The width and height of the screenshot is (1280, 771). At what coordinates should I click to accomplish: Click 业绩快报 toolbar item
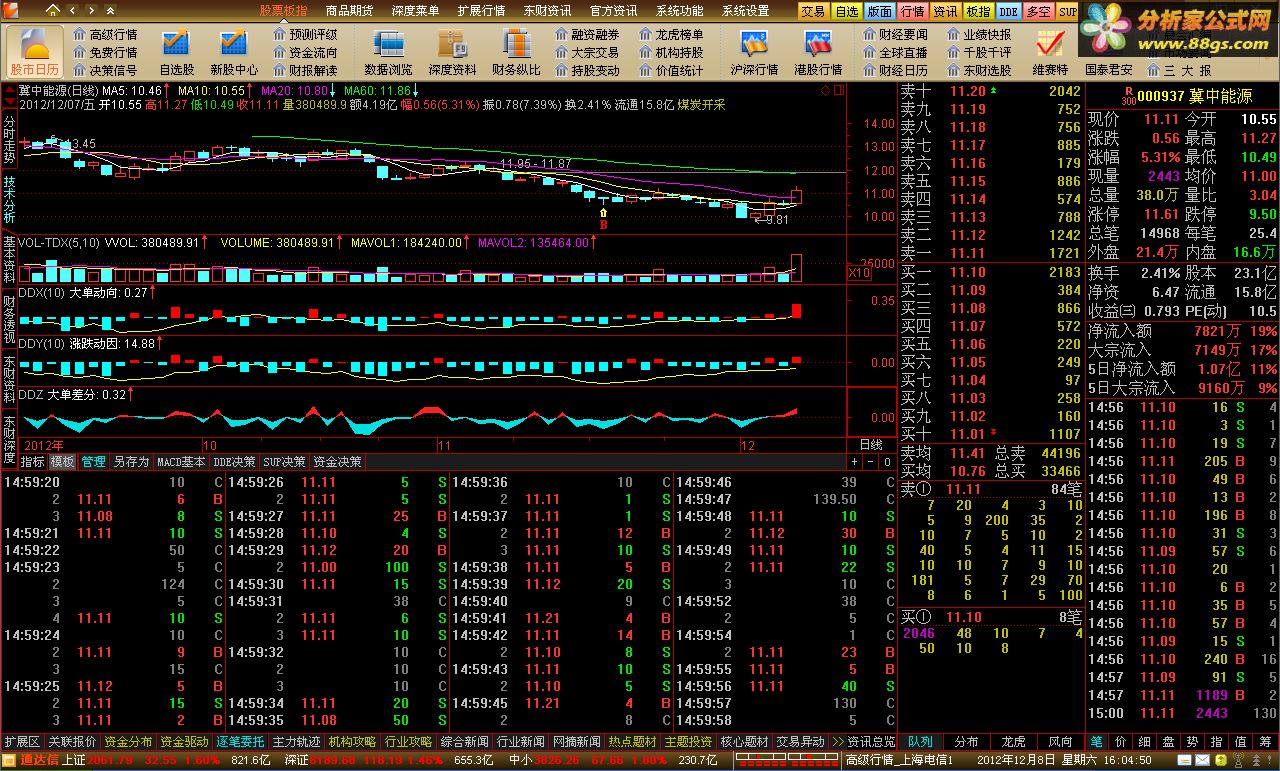[x=979, y=34]
